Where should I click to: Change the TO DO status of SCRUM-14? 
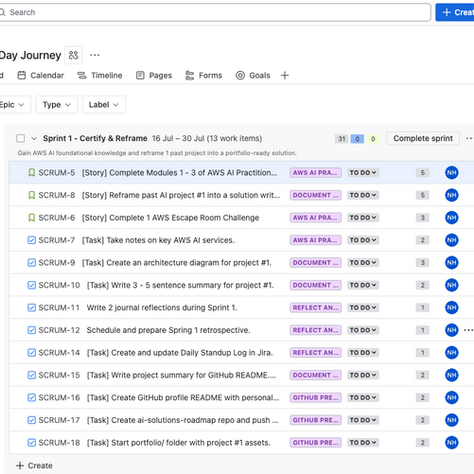363,353
